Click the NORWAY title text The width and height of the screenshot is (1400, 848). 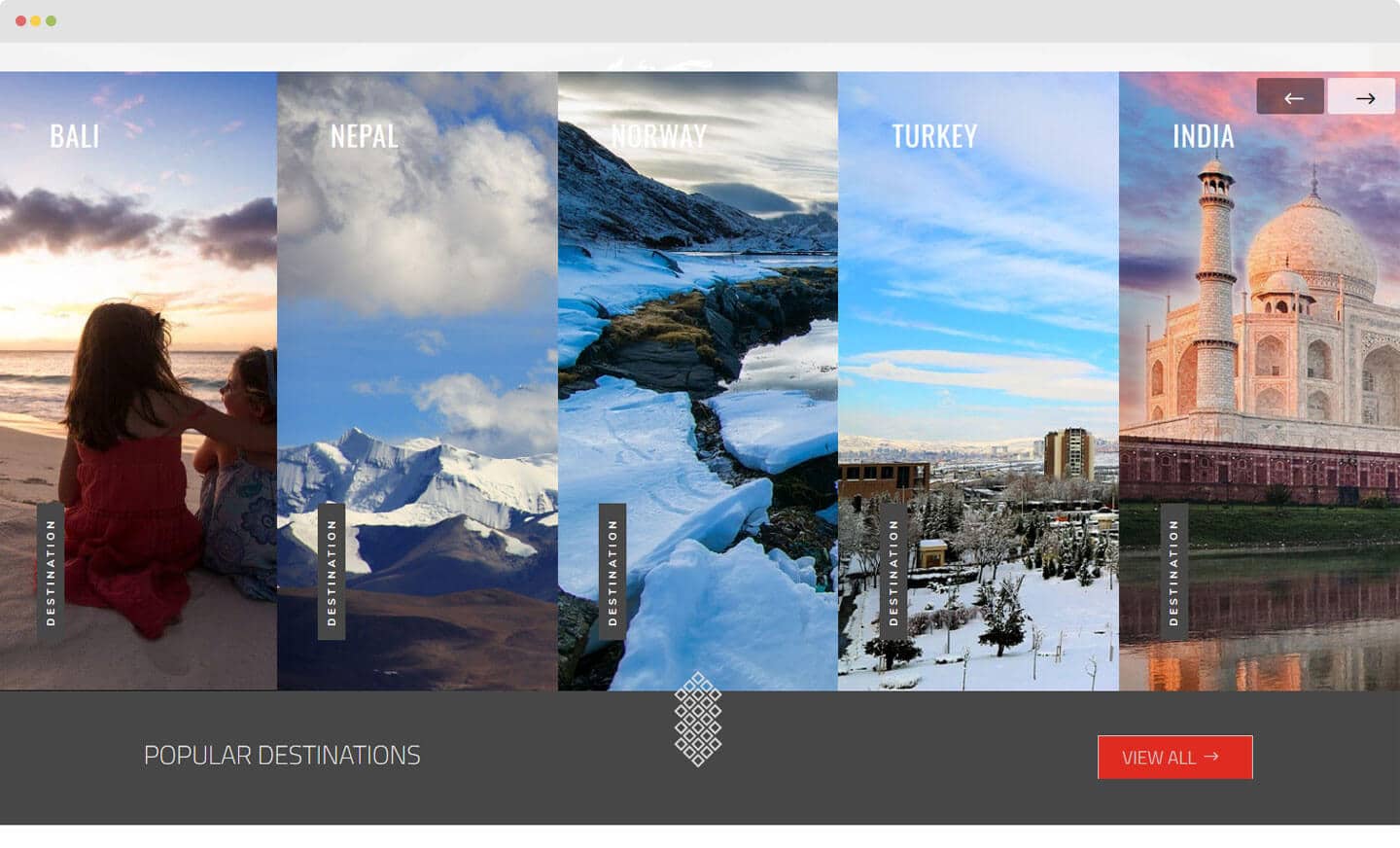pos(659,136)
